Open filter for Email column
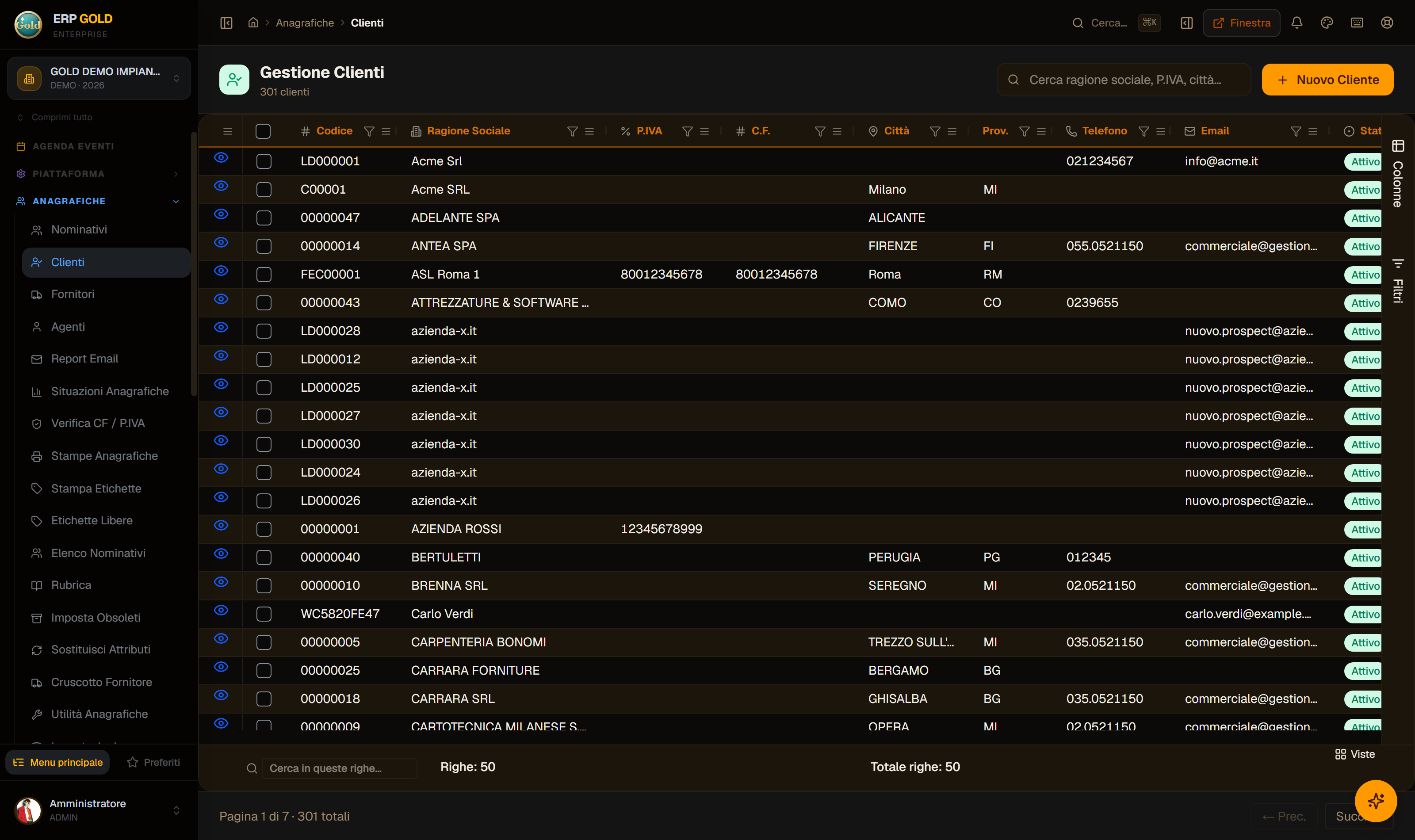The image size is (1415, 840). coord(1296,131)
